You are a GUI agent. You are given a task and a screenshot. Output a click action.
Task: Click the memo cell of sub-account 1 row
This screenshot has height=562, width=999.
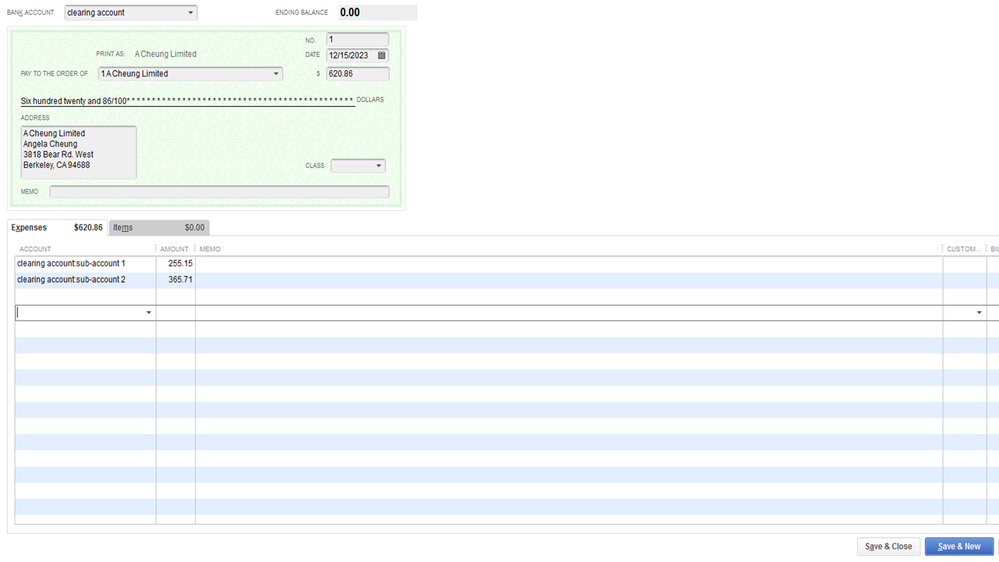pos(568,264)
